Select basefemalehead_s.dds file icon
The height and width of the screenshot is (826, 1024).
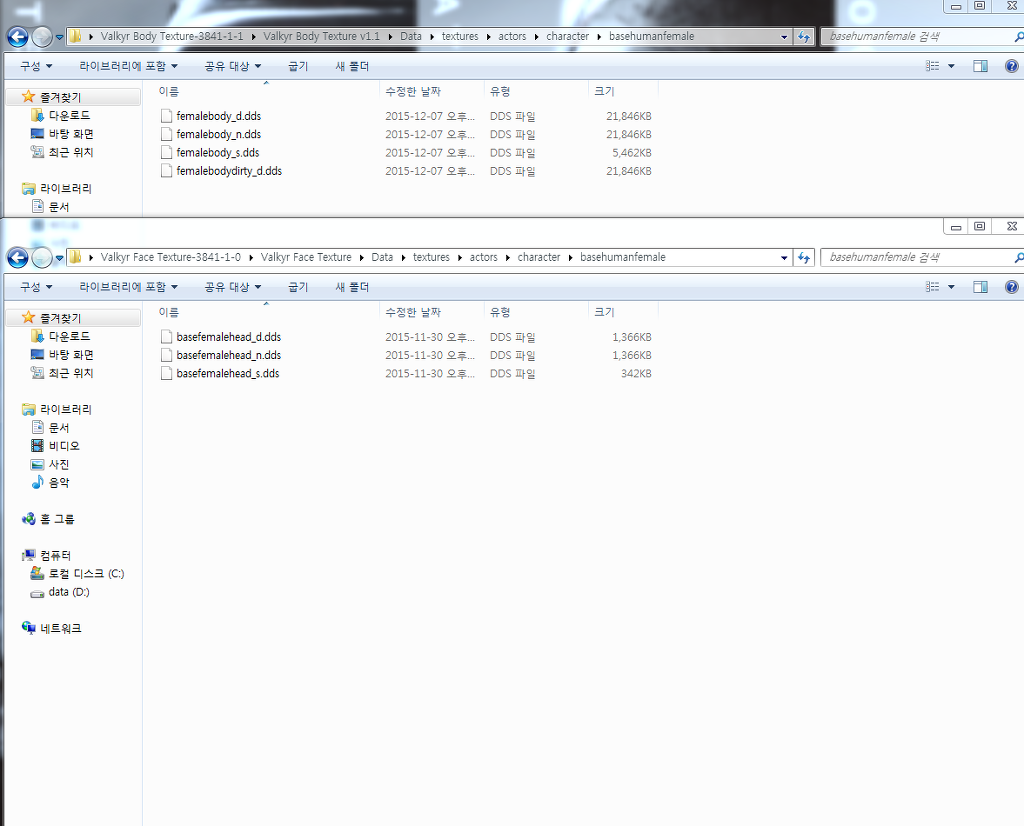(167, 373)
